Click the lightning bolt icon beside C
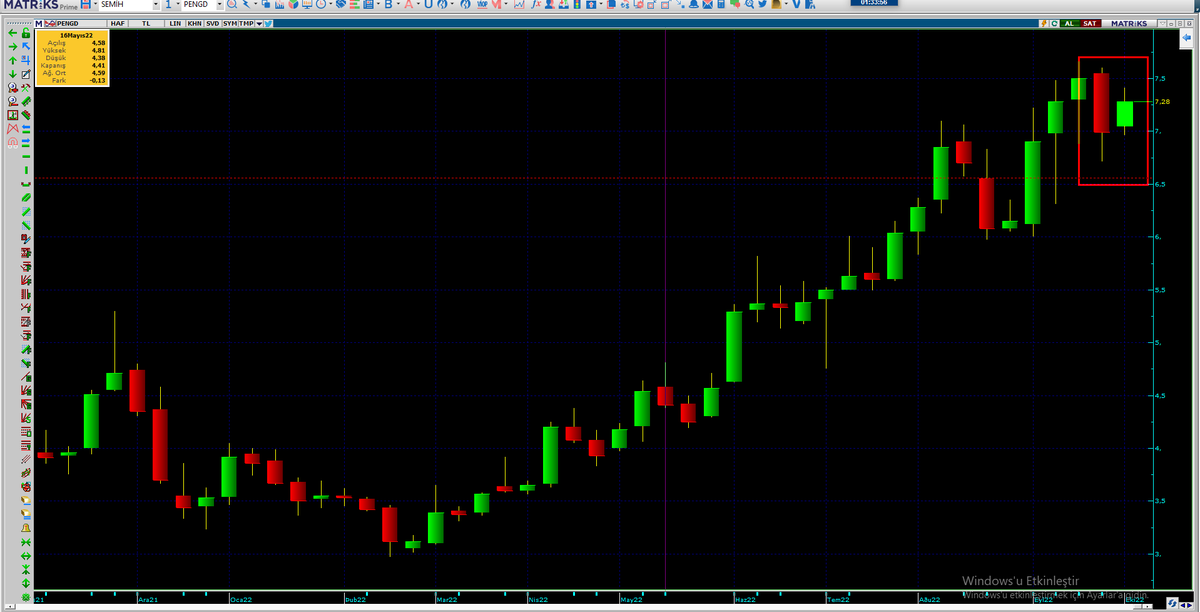 1044,23
